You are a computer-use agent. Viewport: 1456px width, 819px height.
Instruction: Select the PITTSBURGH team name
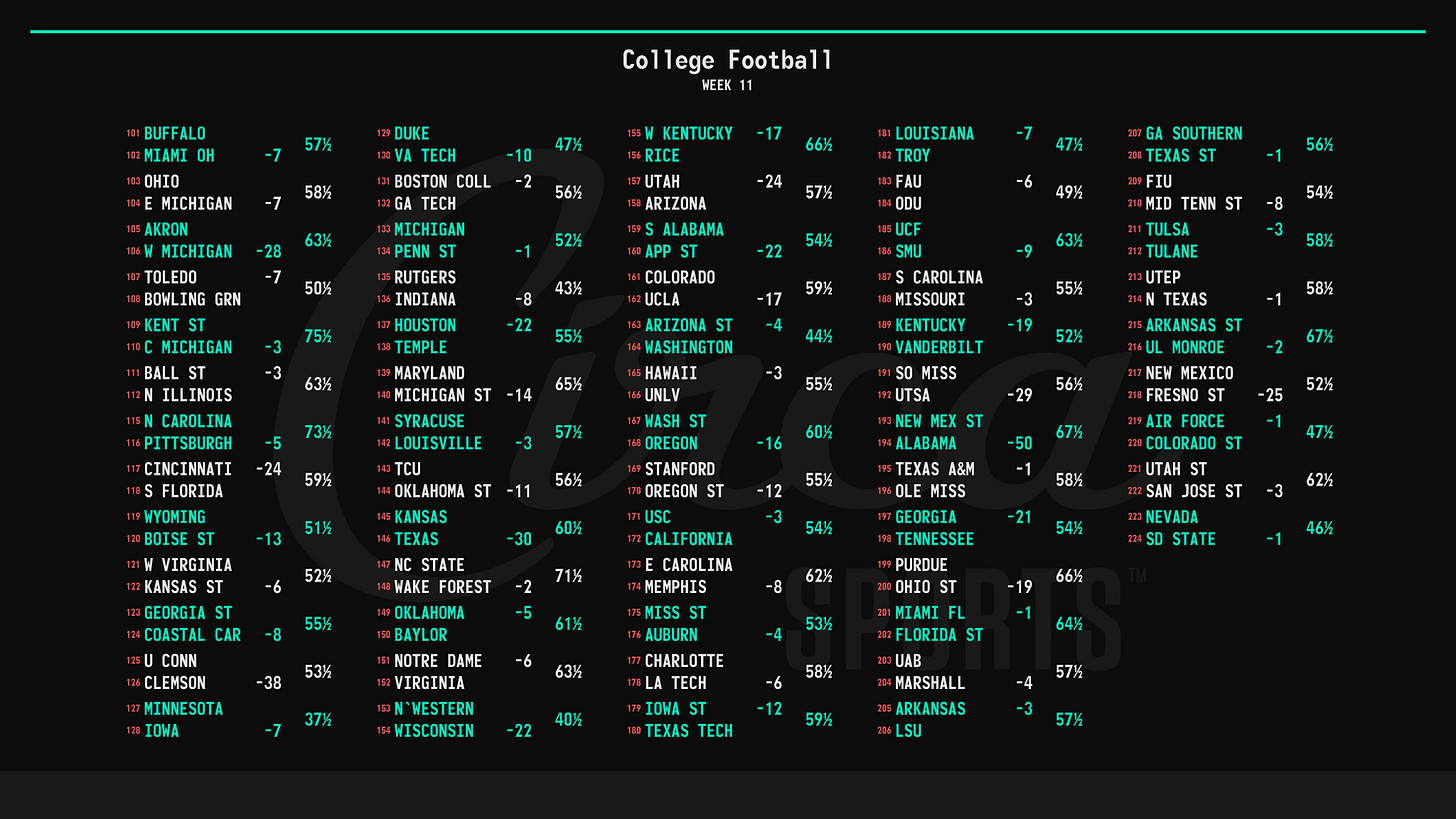click(x=188, y=443)
